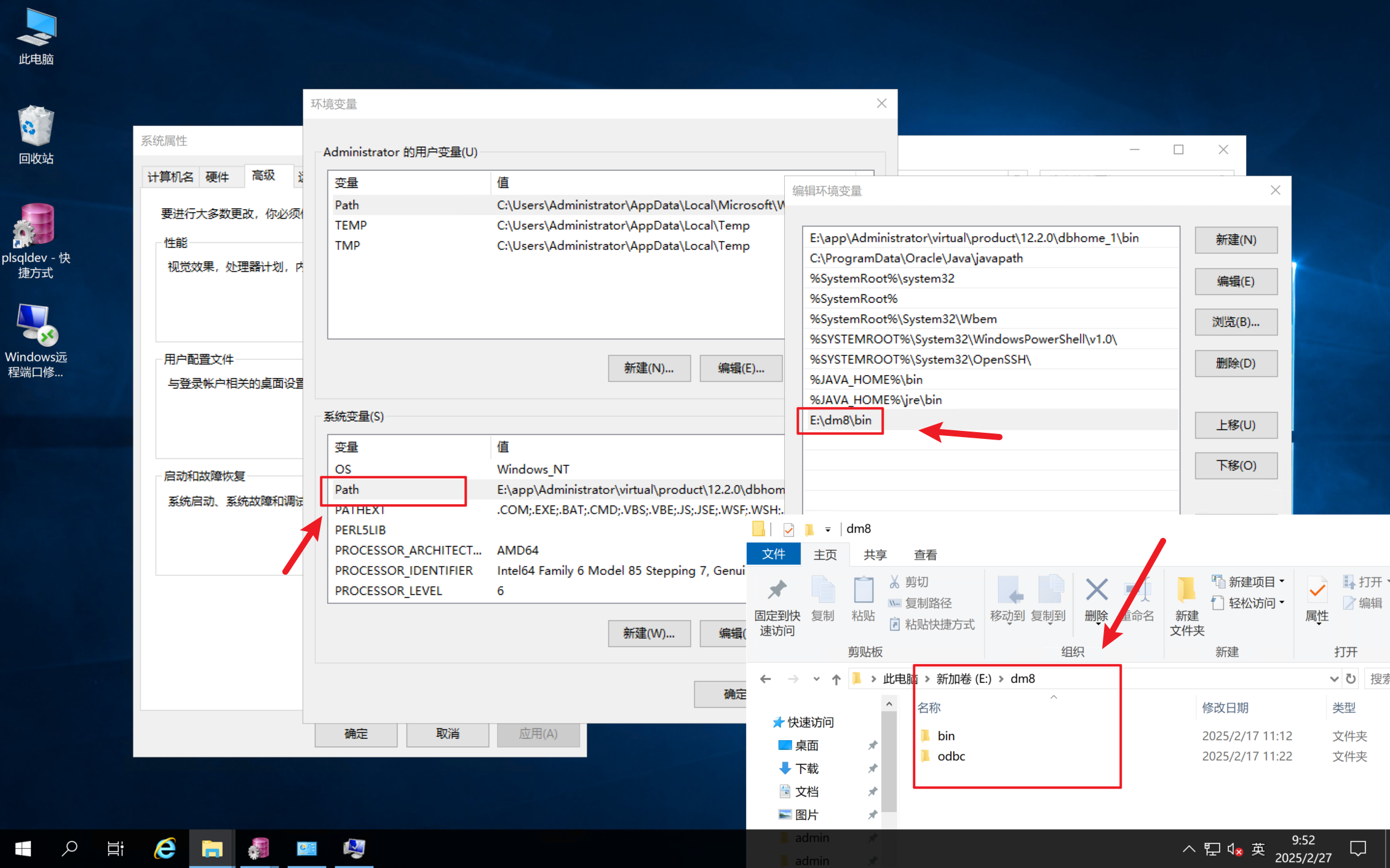Click the 粘贴 clipboard icon in ribbon
Image resolution: width=1390 pixels, height=868 pixels.
click(x=863, y=598)
